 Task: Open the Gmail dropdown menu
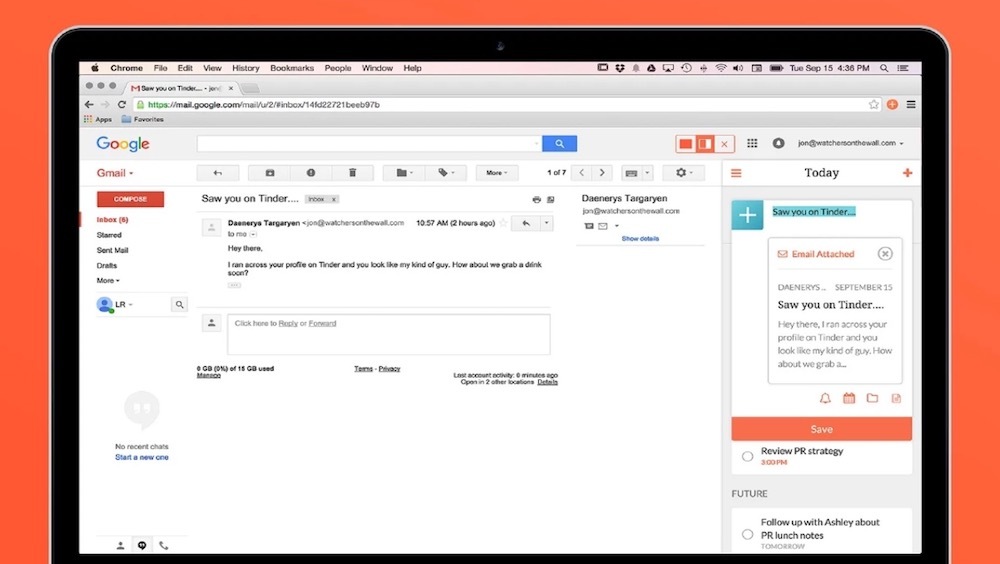click(115, 173)
